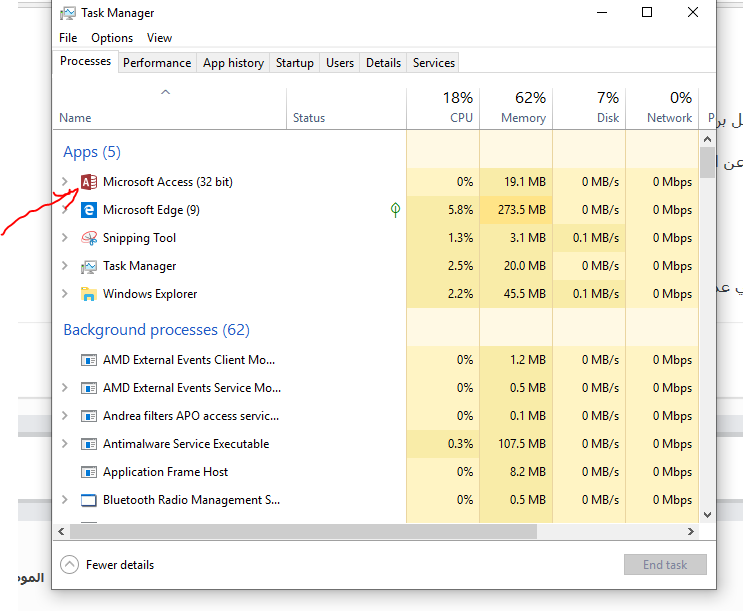743x611 pixels.
Task: Click the Application Frame Host icon
Action: click(88, 472)
